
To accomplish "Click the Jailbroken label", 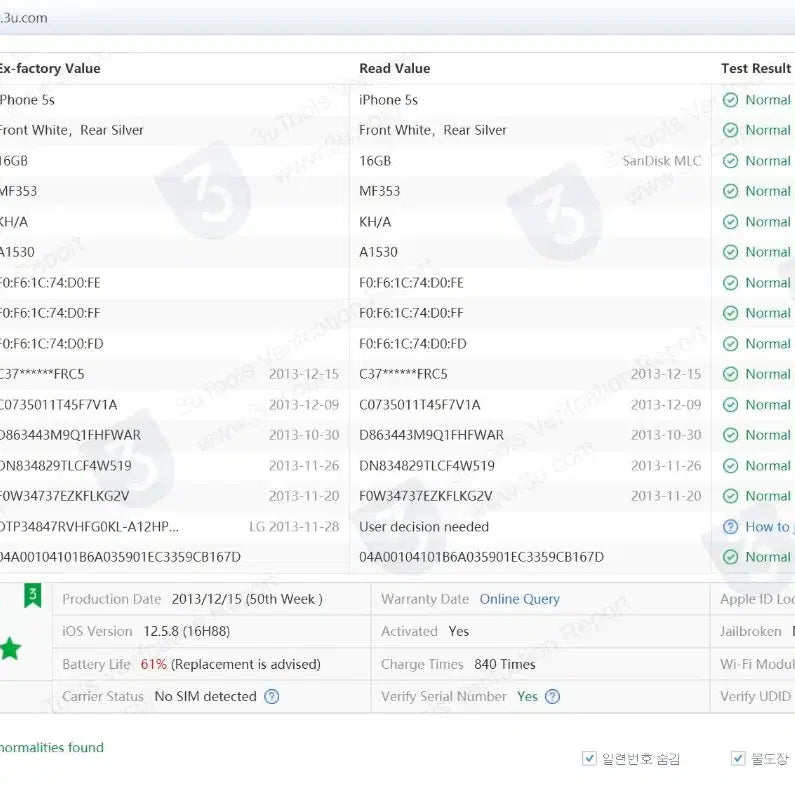I will pyautogui.click(x=750, y=631).
